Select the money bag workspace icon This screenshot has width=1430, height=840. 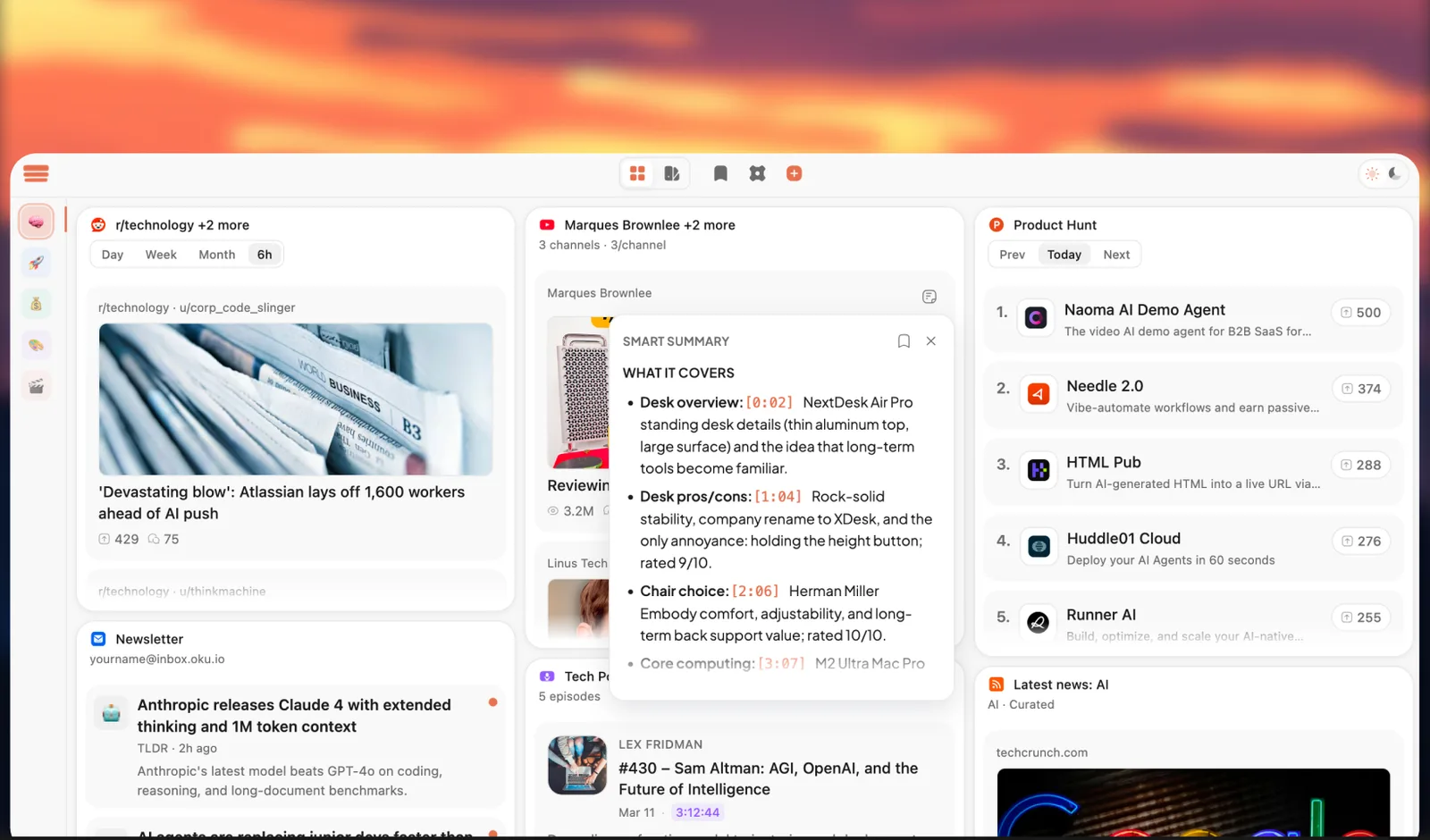click(x=36, y=303)
